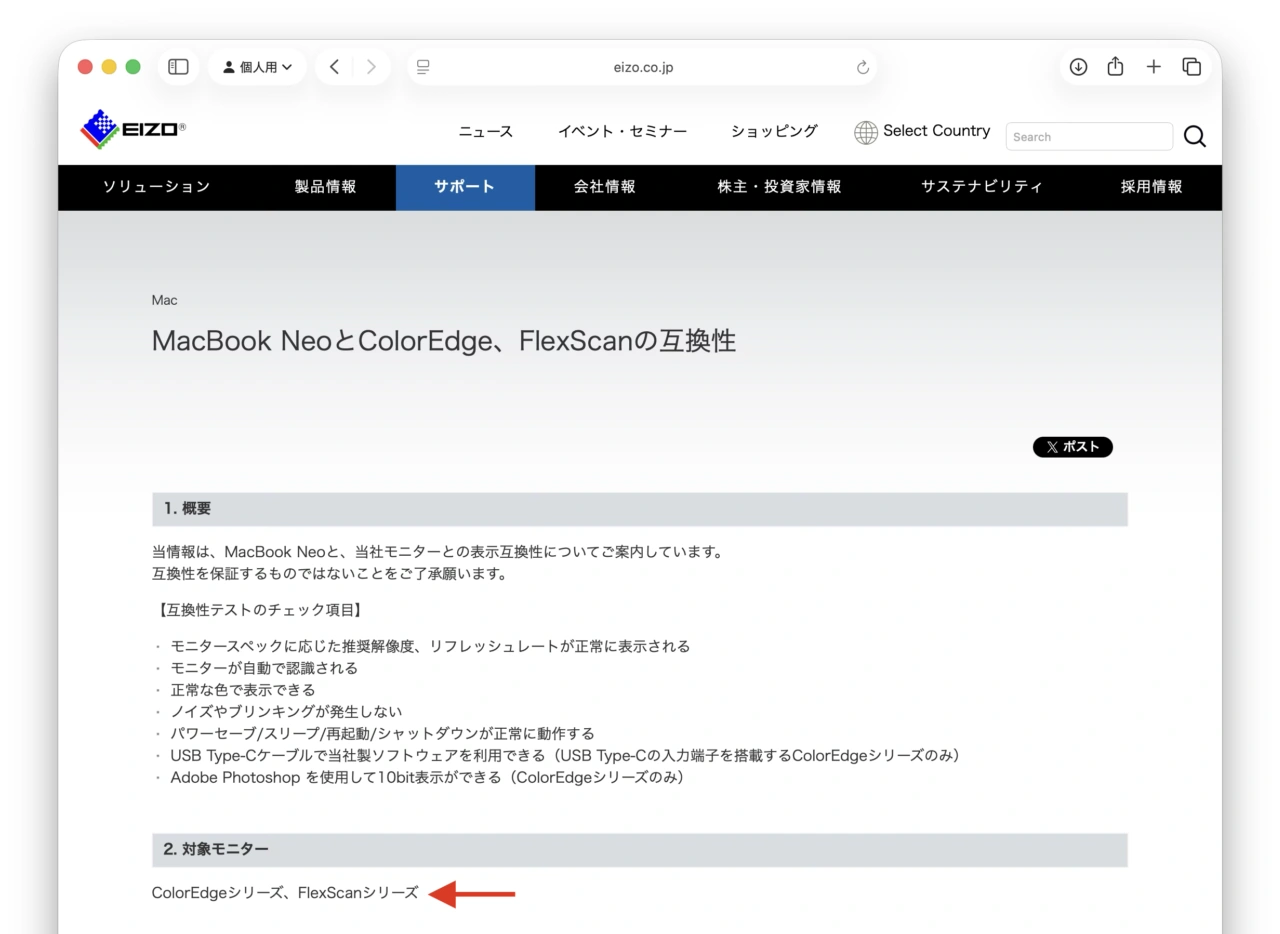Toggle the Safari sidebar icon
Image resolution: width=1280 pixels, height=934 pixels.
tap(178, 67)
